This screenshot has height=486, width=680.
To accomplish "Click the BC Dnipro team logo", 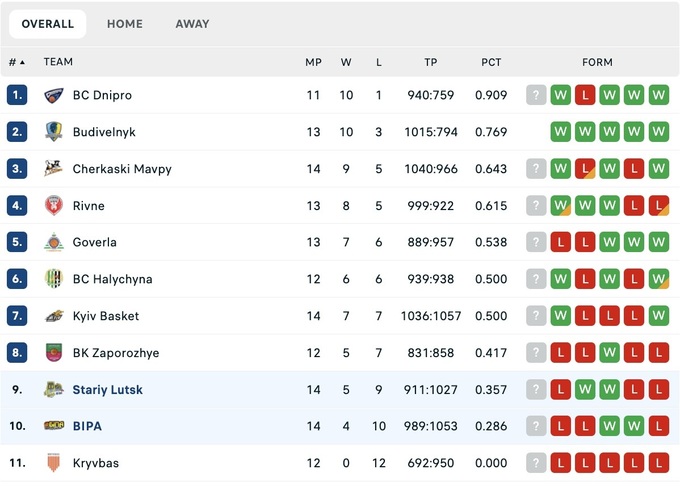I will [x=54, y=96].
